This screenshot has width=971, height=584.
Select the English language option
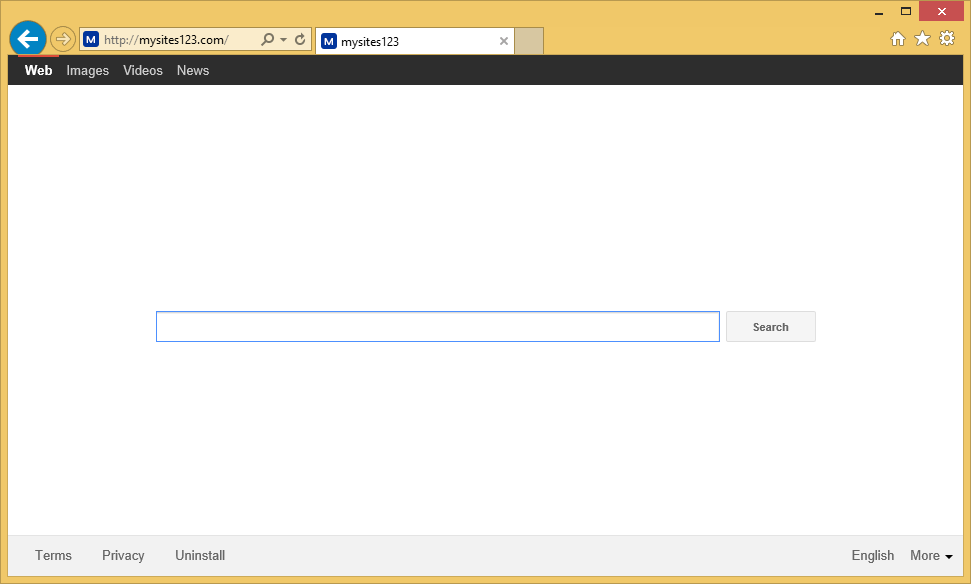point(872,556)
